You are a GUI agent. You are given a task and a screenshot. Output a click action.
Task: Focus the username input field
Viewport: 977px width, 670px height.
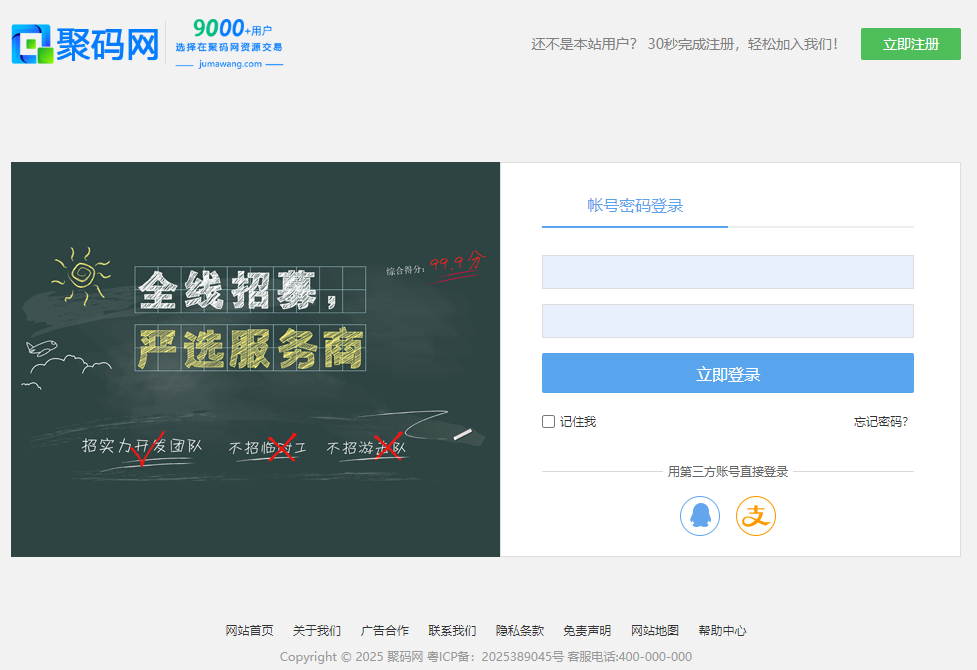click(x=727, y=272)
